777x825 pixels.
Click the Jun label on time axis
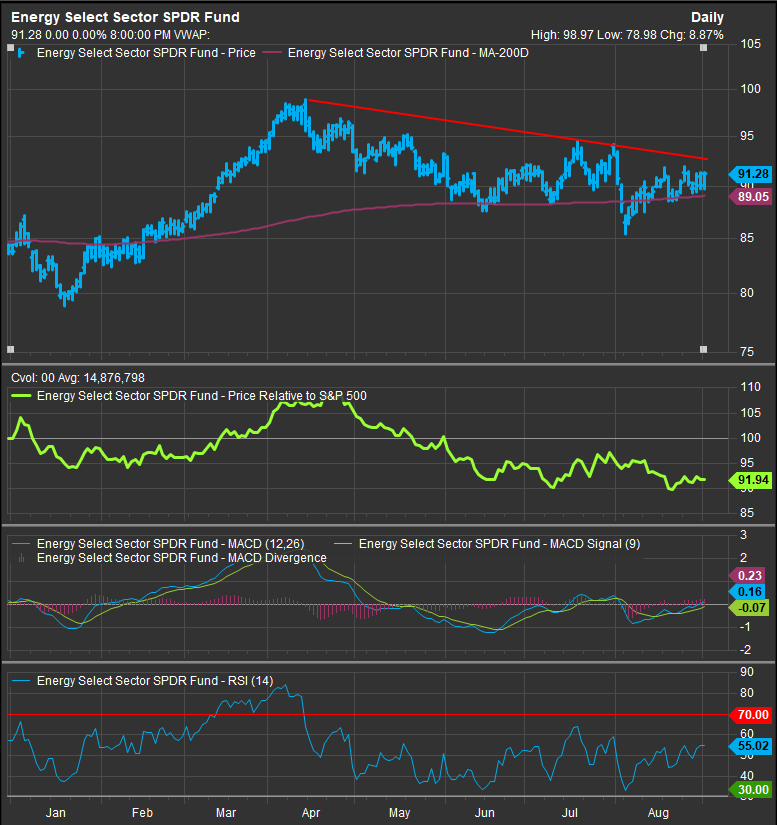pyautogui.click(x=485, y=813)
